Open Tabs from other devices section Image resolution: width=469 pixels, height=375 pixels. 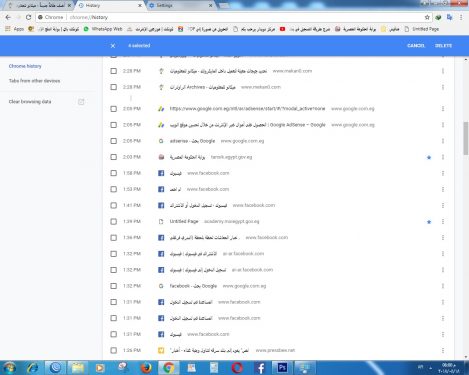point(34,81)
